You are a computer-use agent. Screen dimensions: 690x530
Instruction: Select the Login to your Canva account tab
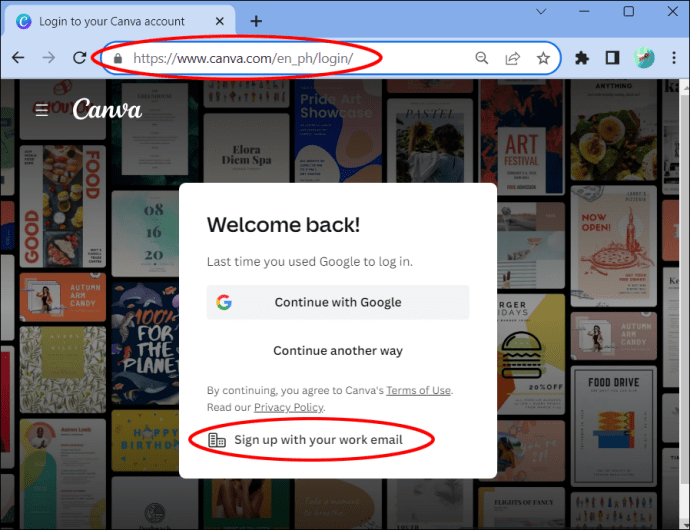click(x=119, y=21)
